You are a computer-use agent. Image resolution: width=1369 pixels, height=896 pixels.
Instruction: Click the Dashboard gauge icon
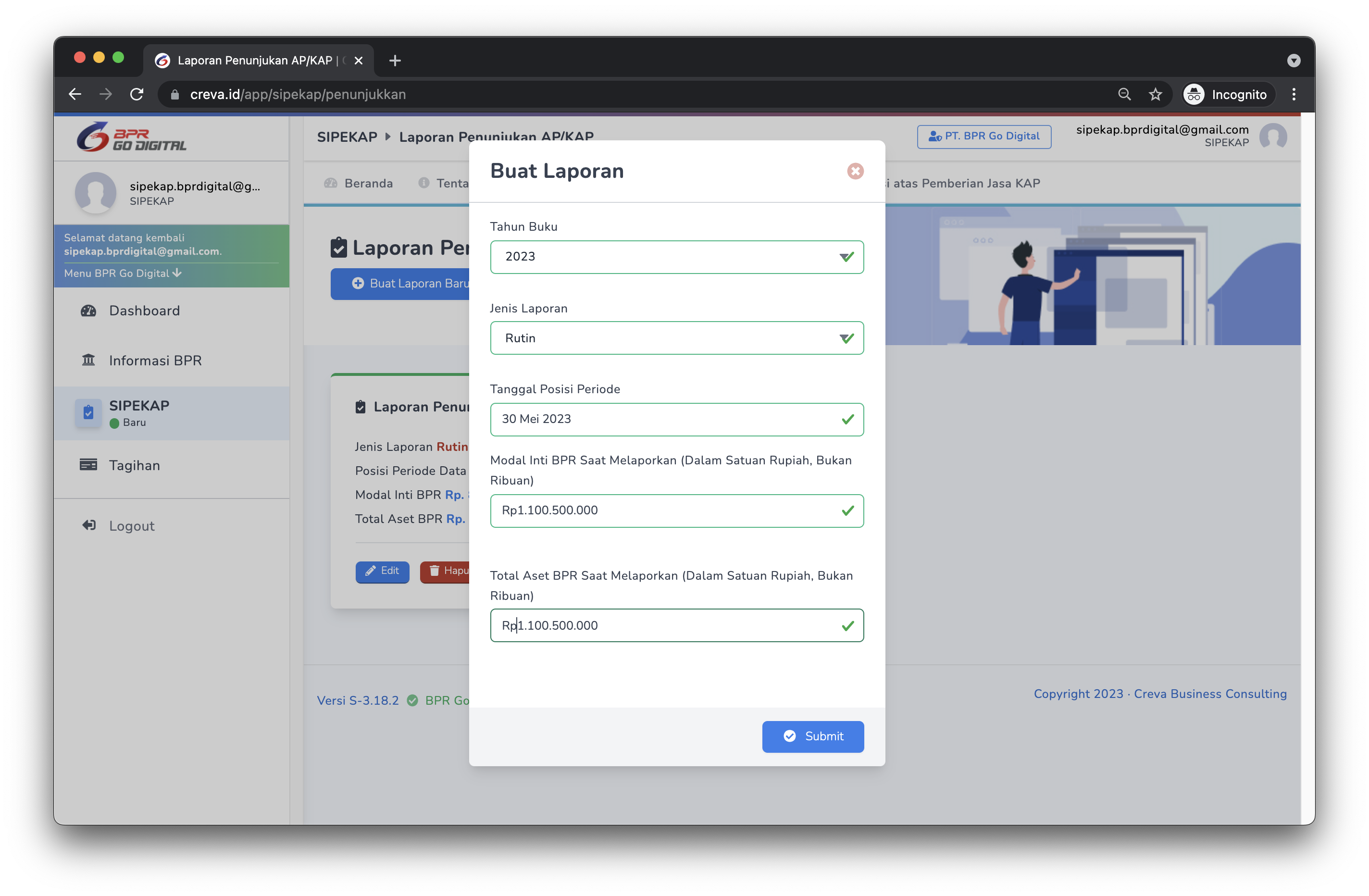(88, 311)
